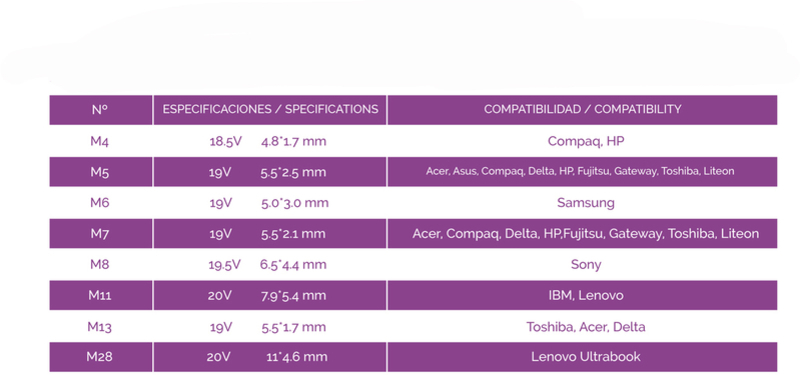Click the Samsung compatibility cell
The width and height of the screenshot is (800, 375).
point(586,203)
